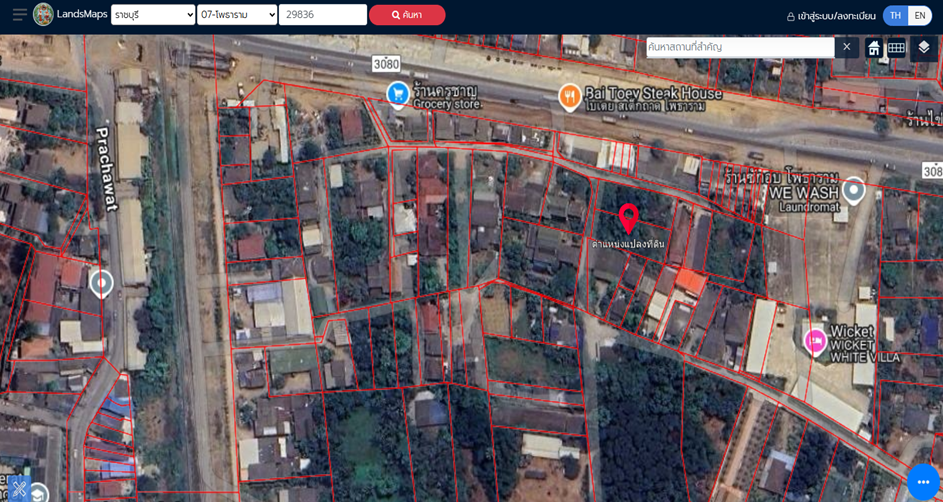Viewport: 943px width, 502px height.
Task: Click the red ค้นหา search button
Action: click(407, 15)
